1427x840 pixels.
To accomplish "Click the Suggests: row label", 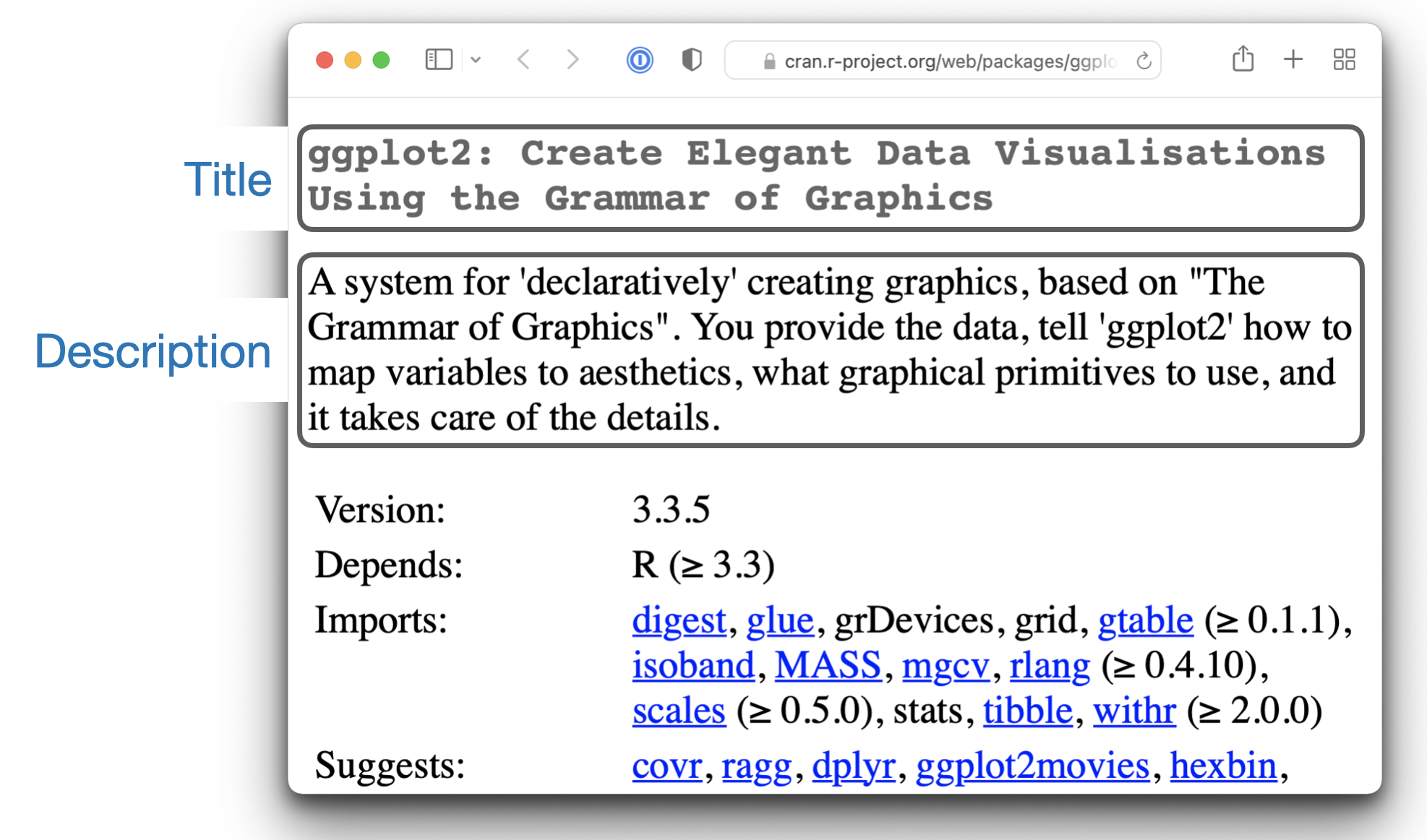I will 390,766.
